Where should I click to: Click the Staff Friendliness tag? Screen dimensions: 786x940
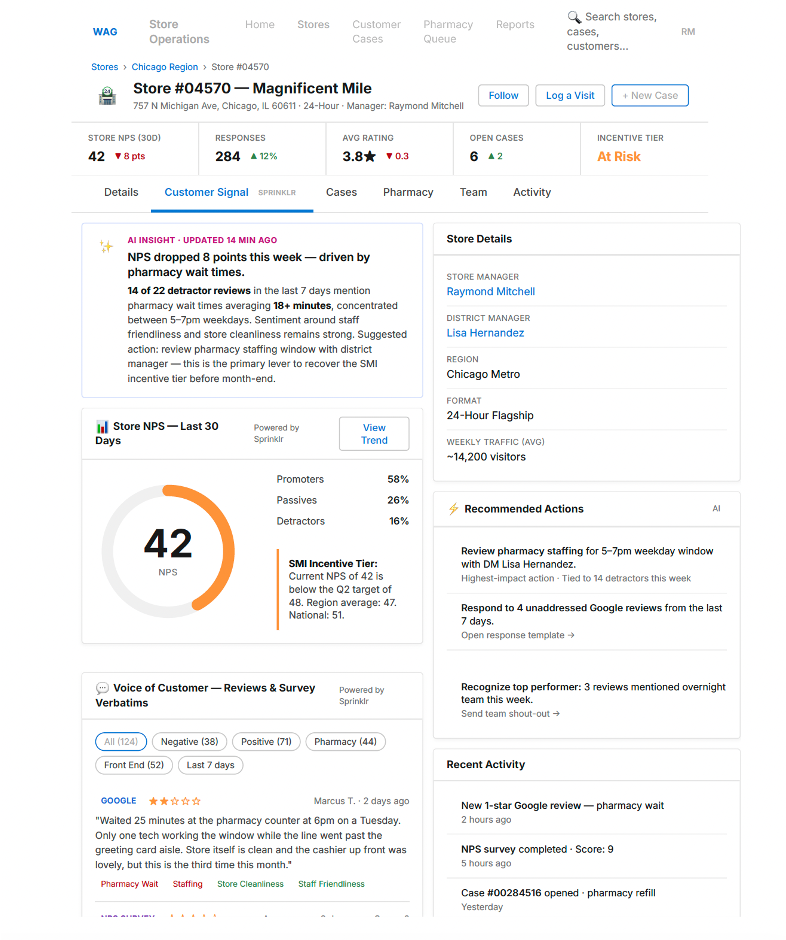[x=331, y=884]
